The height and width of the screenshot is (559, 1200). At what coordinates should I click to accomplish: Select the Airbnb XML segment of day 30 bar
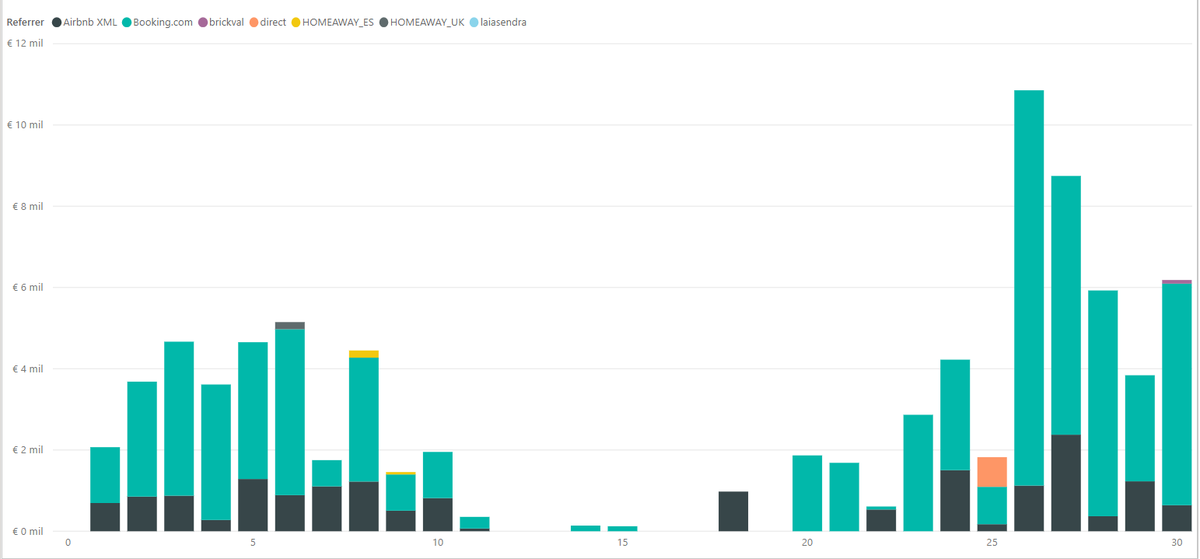(1177, 518)
